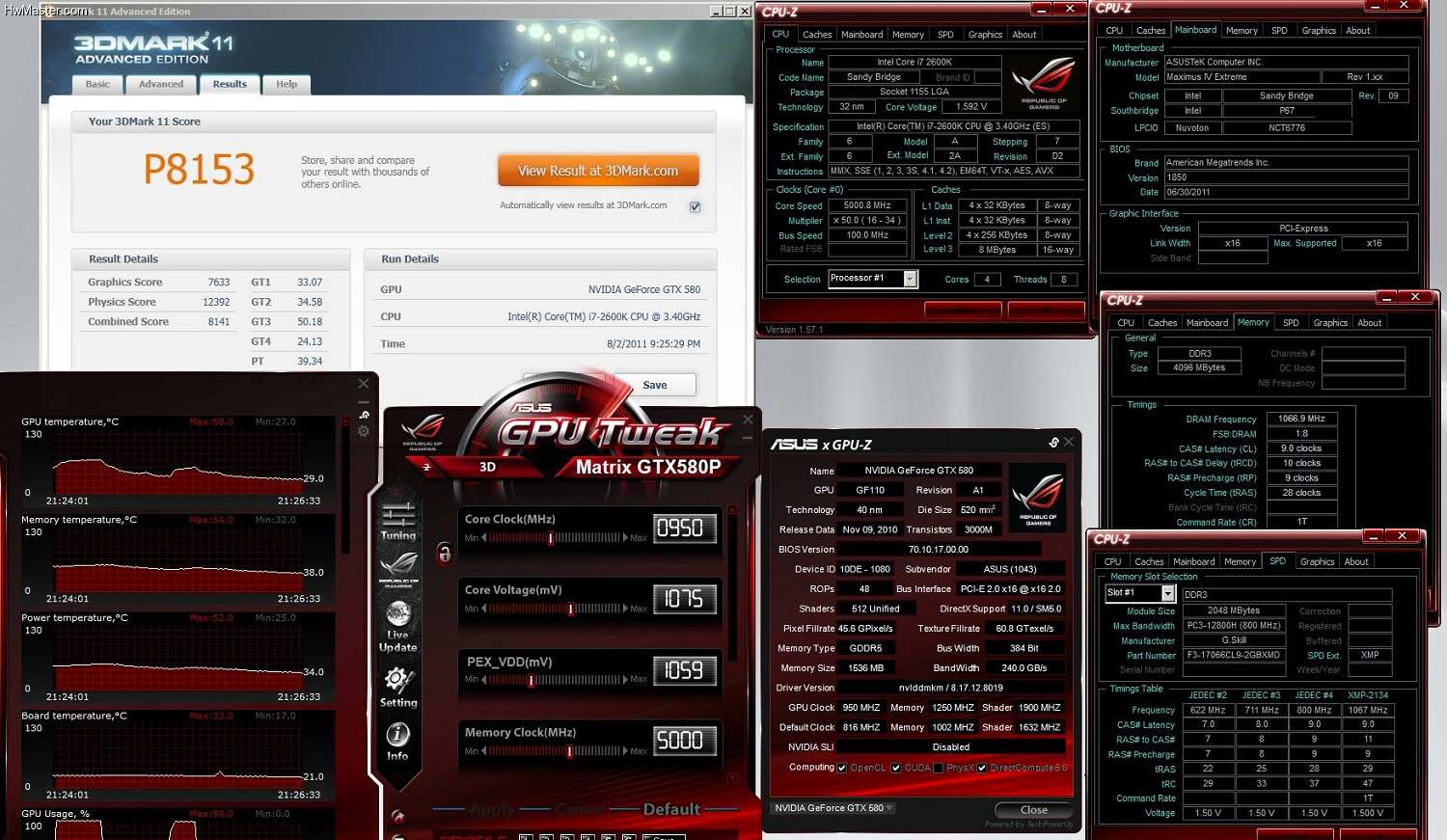Click the small toggle left of the 3D mode label

point(426,467)
